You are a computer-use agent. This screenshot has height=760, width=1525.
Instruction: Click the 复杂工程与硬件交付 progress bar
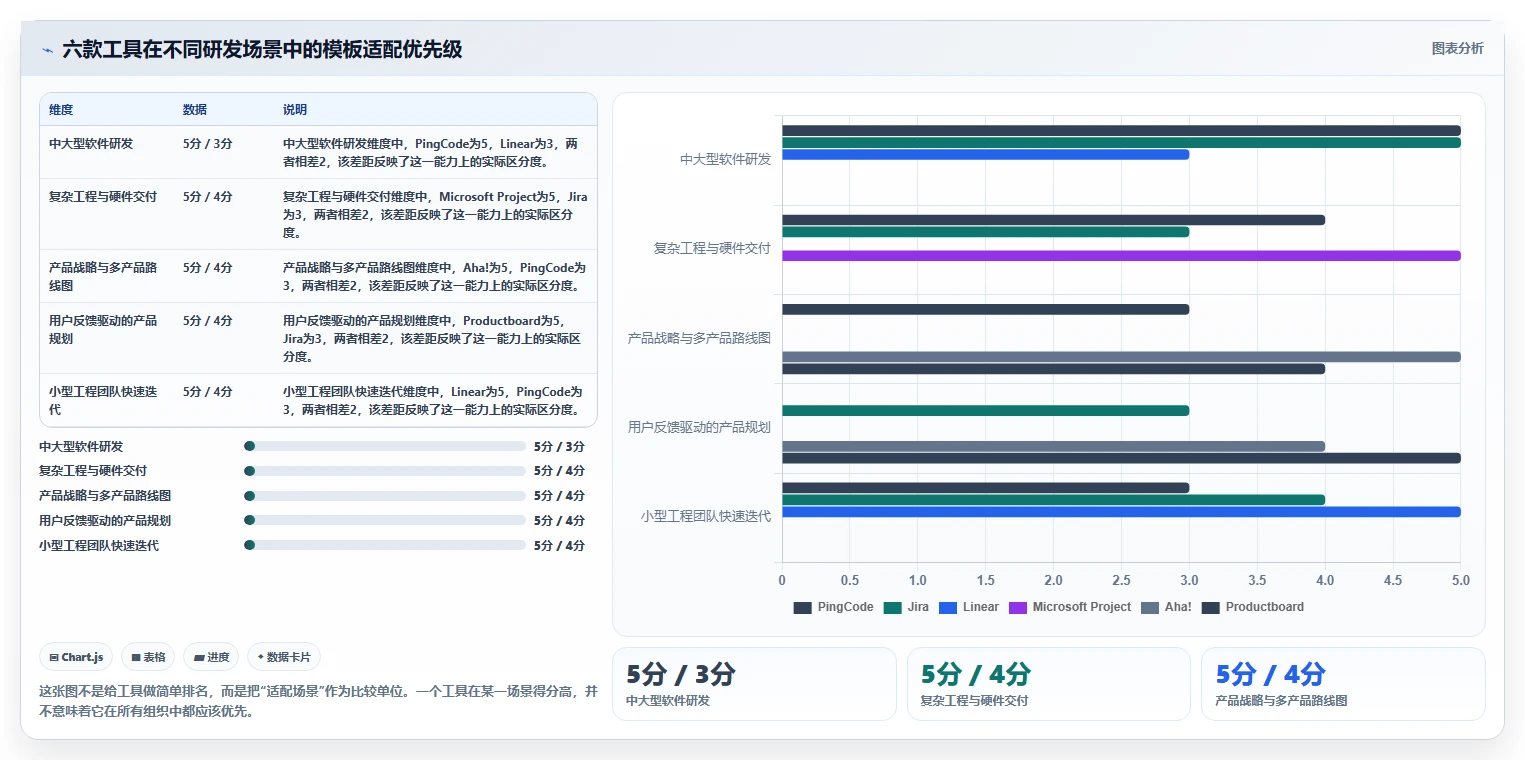click(385, 471)
